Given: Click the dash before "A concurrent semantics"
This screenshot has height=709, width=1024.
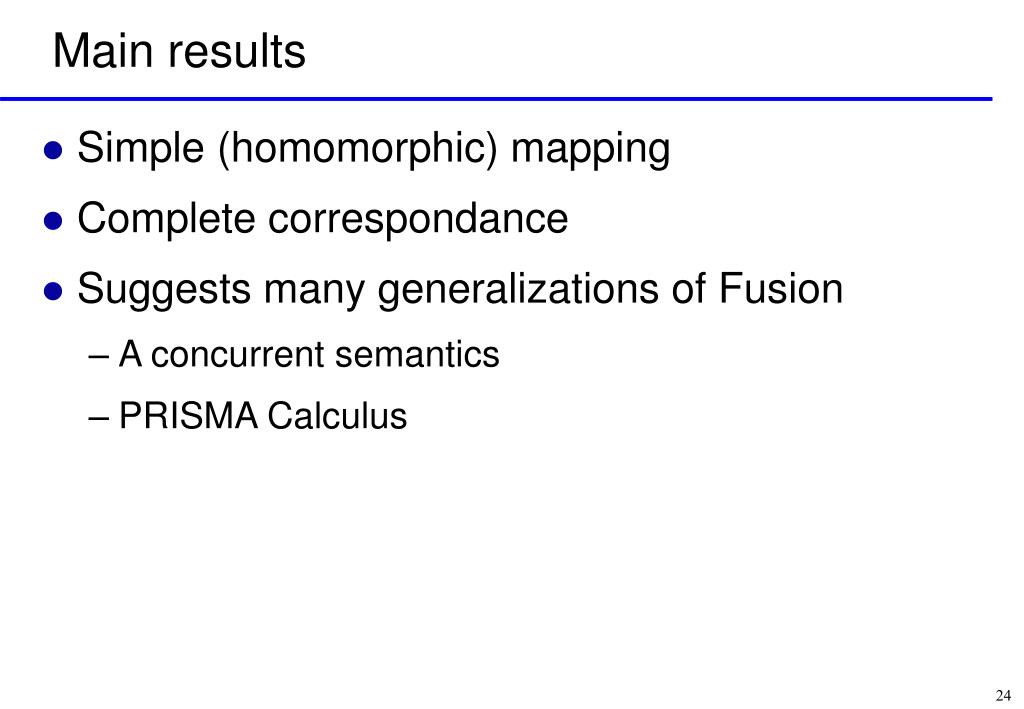Looking at the screenshot, I should tap(97, 358).
